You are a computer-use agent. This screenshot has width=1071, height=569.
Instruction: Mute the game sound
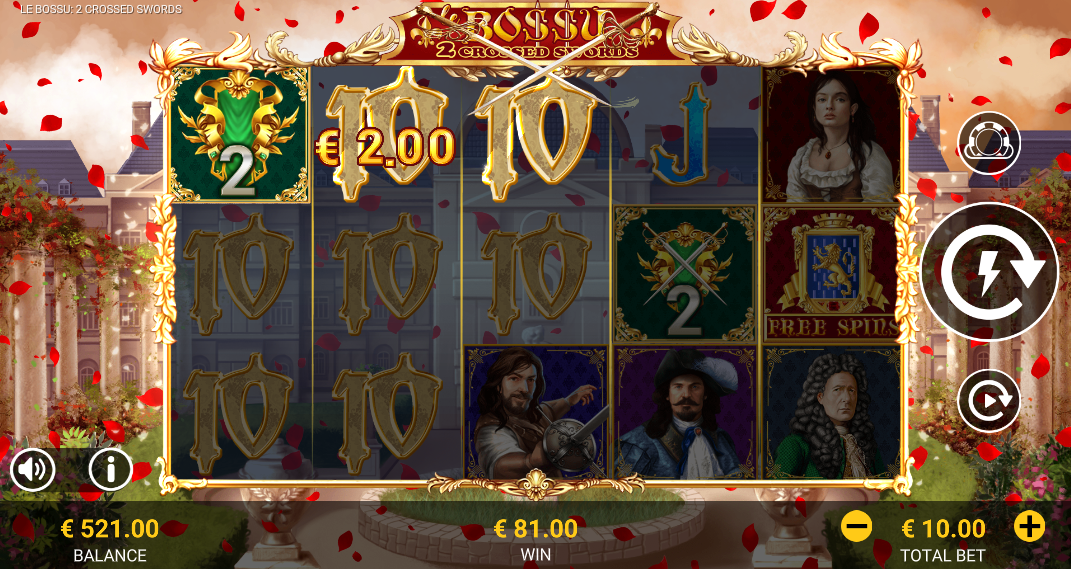tap(33, 469)
